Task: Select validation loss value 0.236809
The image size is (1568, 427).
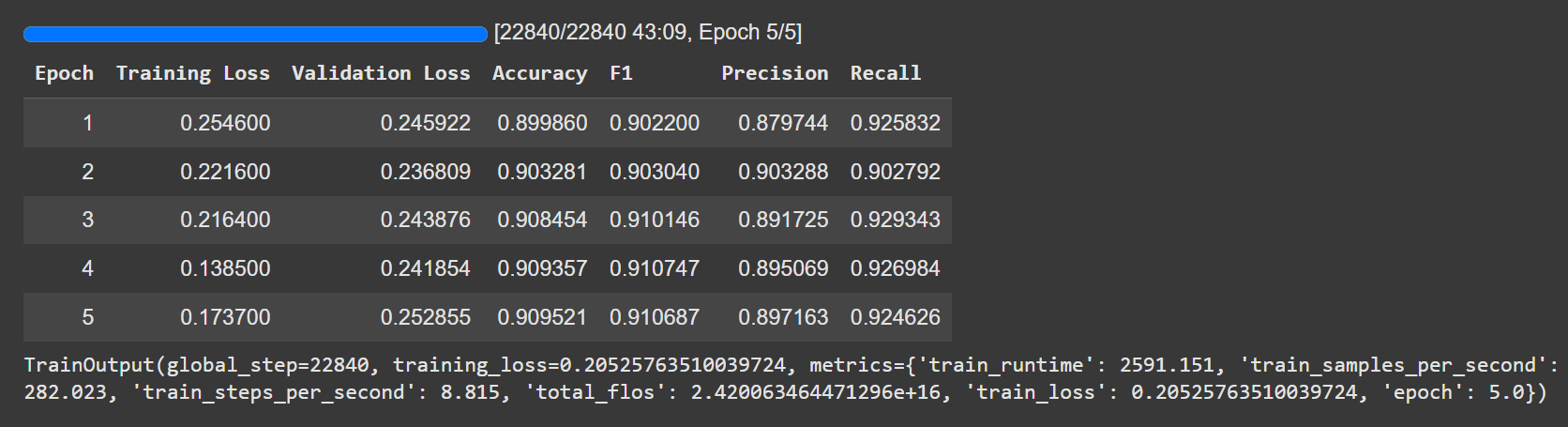Action: [425, 172]
